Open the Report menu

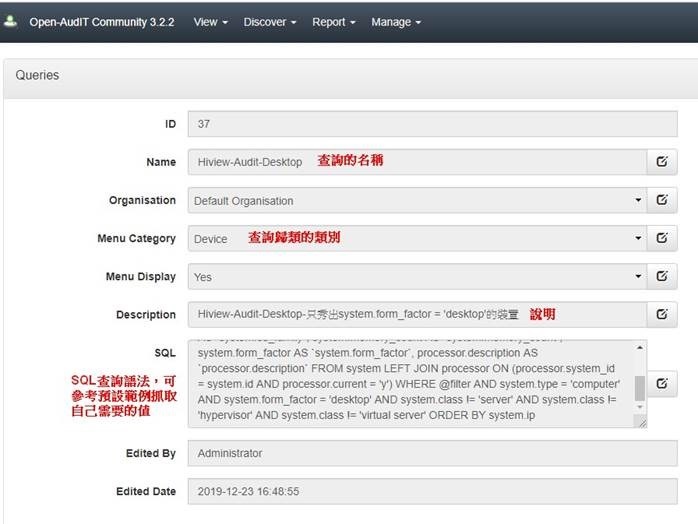tap(333, 22)
